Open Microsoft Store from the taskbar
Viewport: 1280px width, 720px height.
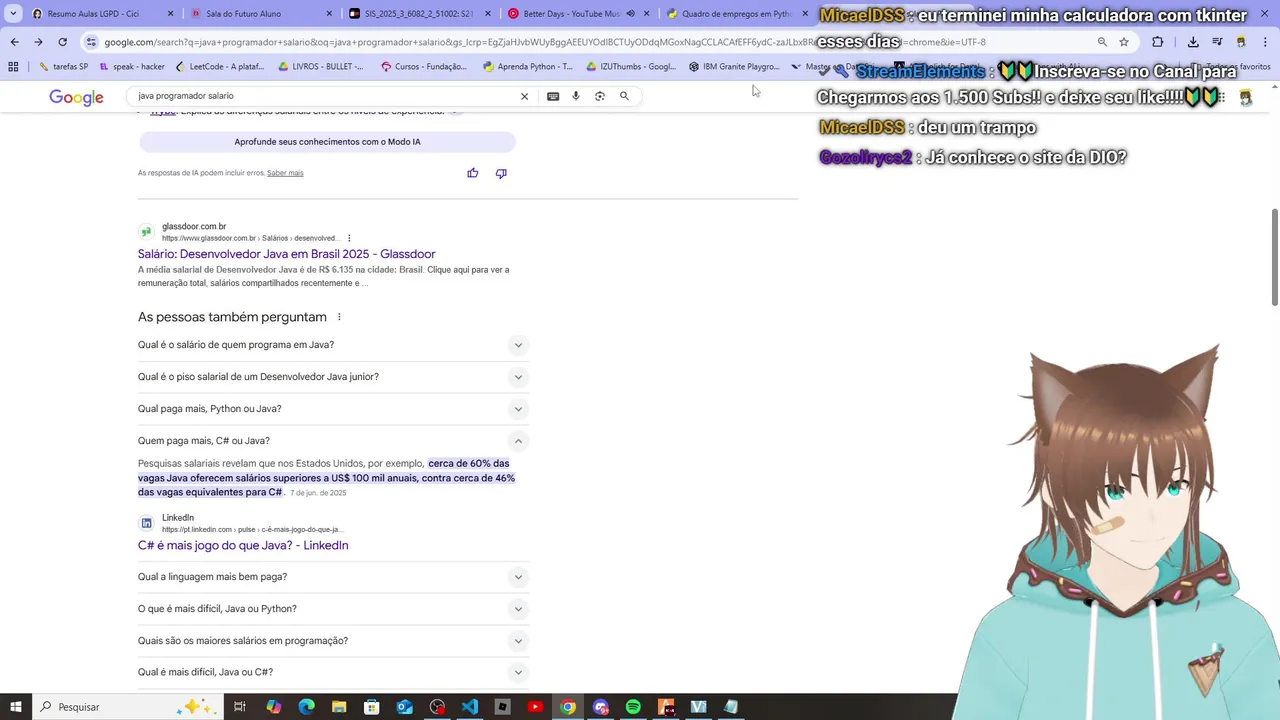[372, 707]
